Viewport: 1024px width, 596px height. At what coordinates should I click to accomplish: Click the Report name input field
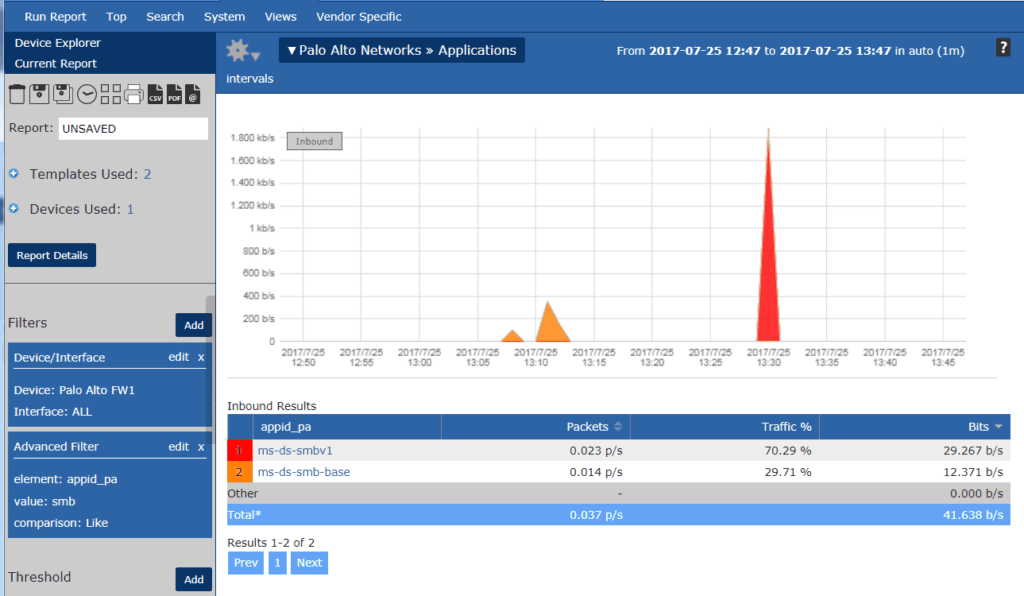pyautogui.click(x=133, y=129)
